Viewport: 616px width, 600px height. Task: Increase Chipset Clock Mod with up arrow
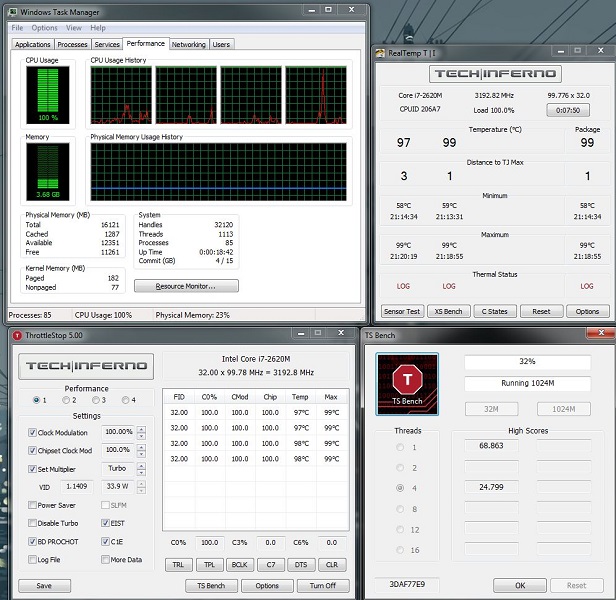point(141,448)
